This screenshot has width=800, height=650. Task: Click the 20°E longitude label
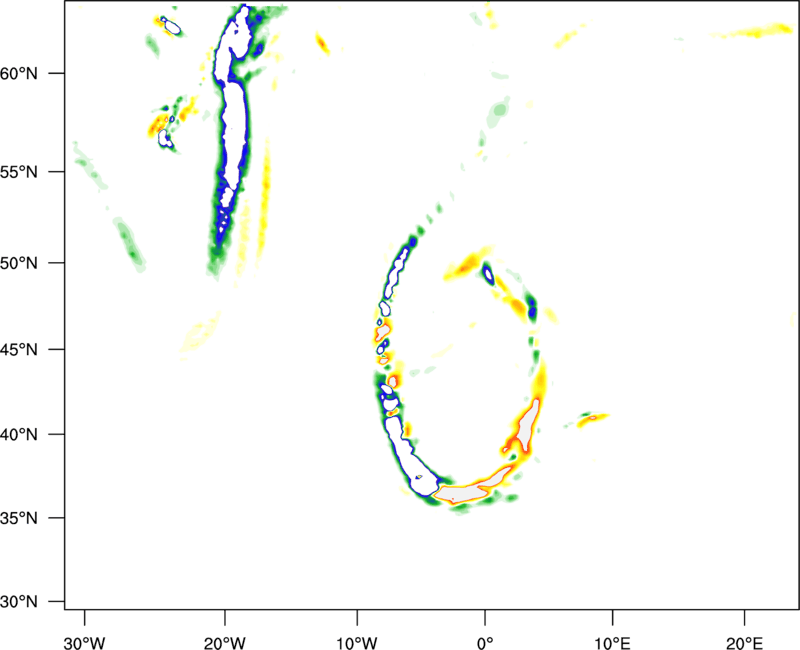point(744,643)
